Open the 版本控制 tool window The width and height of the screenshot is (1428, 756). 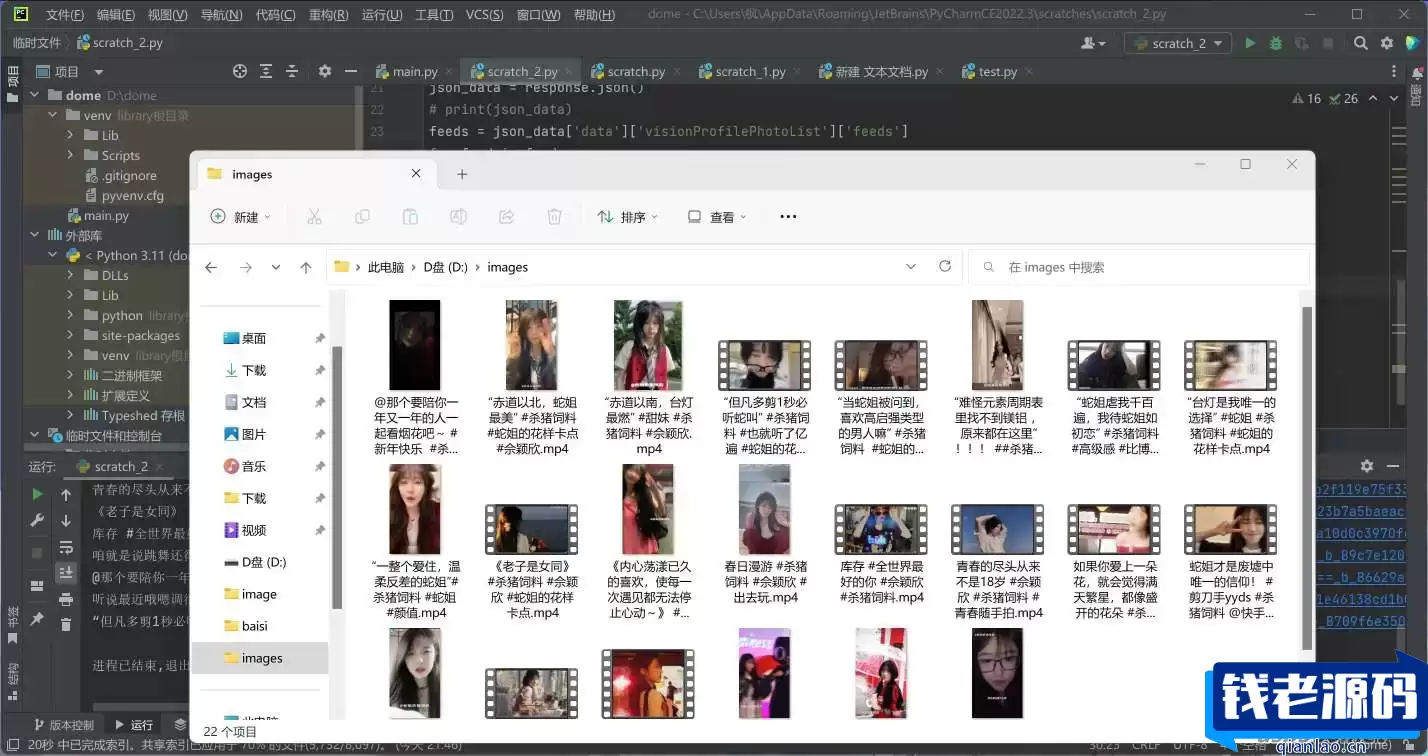pos(63,725)
